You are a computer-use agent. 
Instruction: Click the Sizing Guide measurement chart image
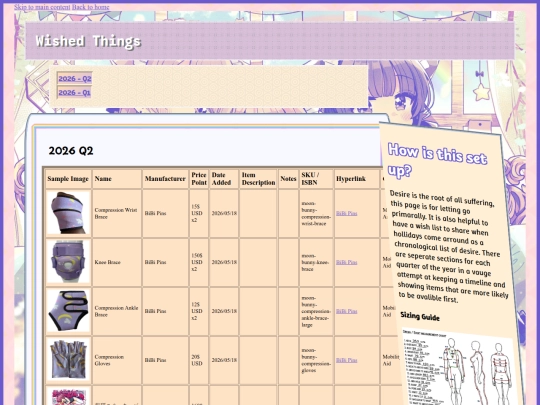[x=460, y=367]
